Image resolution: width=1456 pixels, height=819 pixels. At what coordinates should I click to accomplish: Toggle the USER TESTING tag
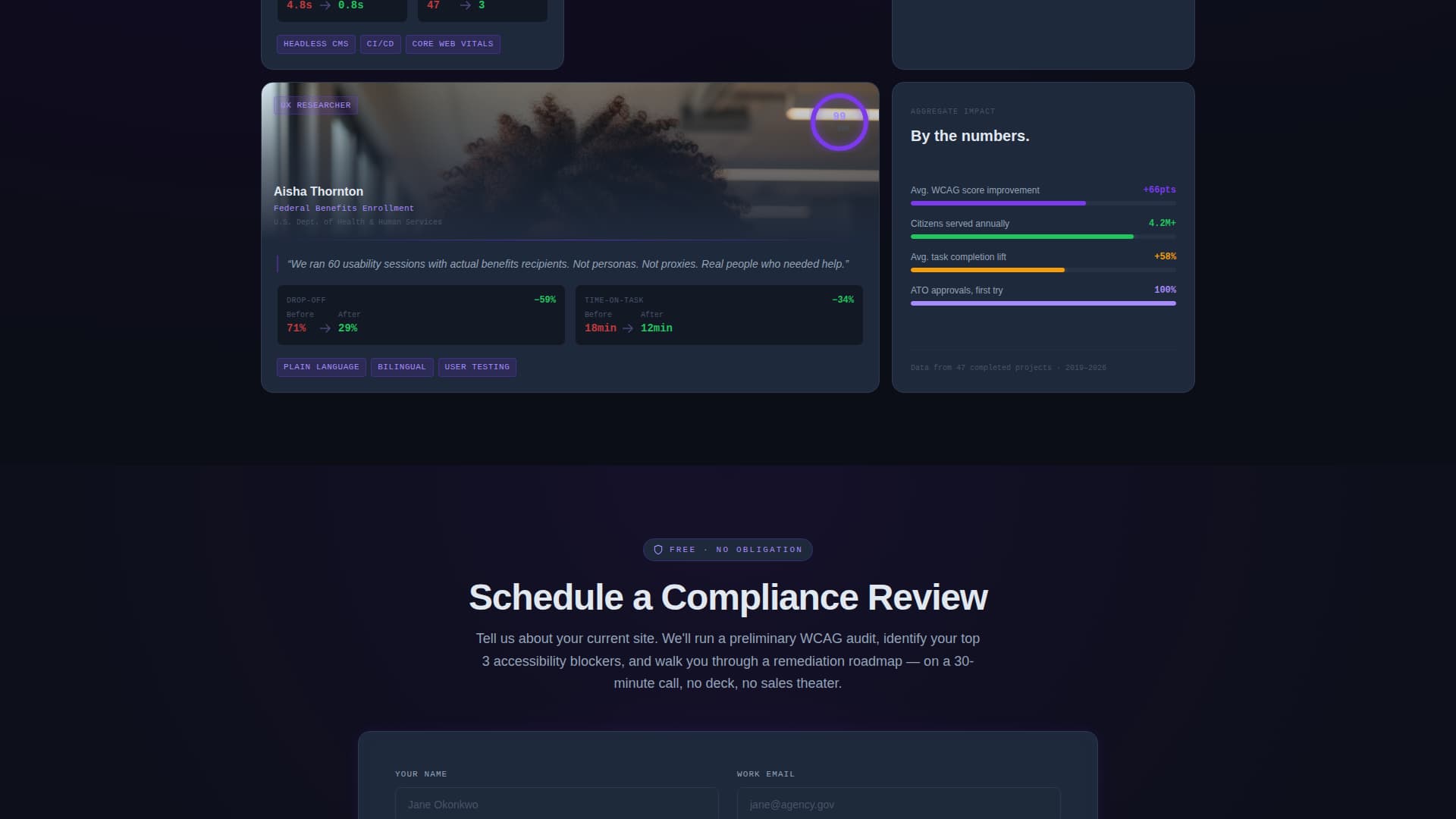477,366
